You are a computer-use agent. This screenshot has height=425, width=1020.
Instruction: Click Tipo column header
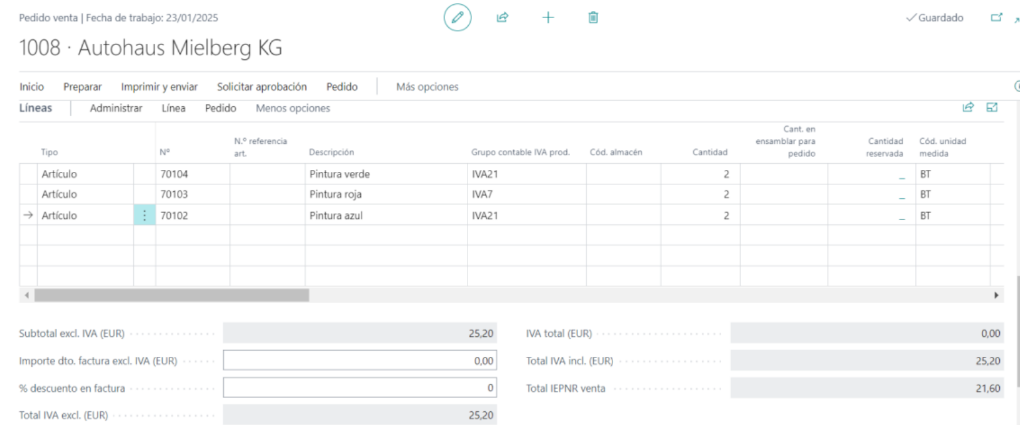49,152
